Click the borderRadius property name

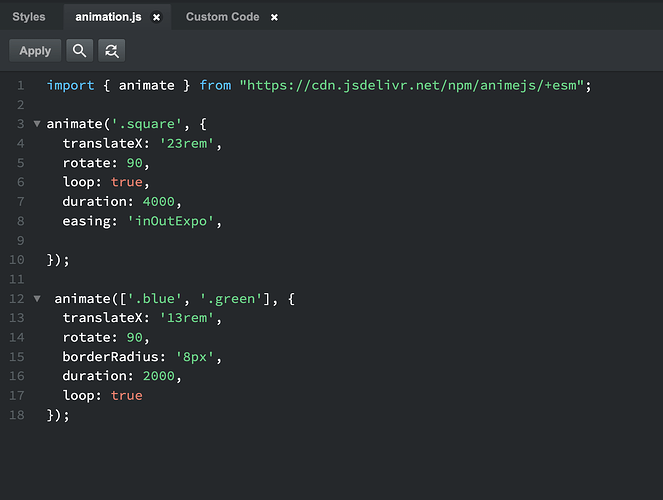click(110, 357)
